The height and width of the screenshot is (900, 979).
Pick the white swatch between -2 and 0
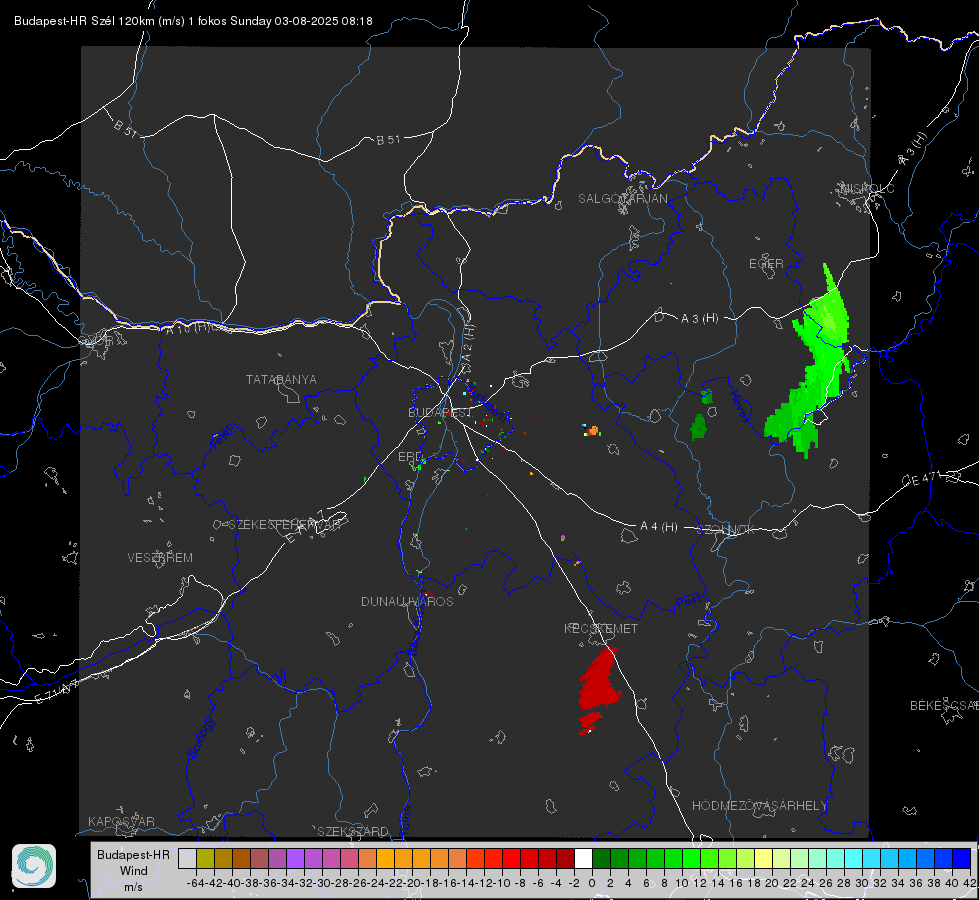[x=583, y=858]
